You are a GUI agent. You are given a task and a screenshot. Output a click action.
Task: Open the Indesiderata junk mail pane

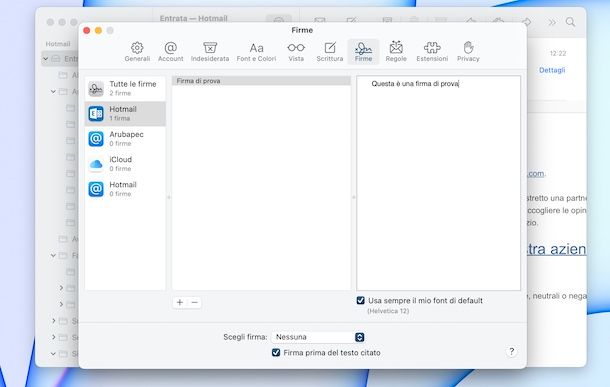coord(210,52)
